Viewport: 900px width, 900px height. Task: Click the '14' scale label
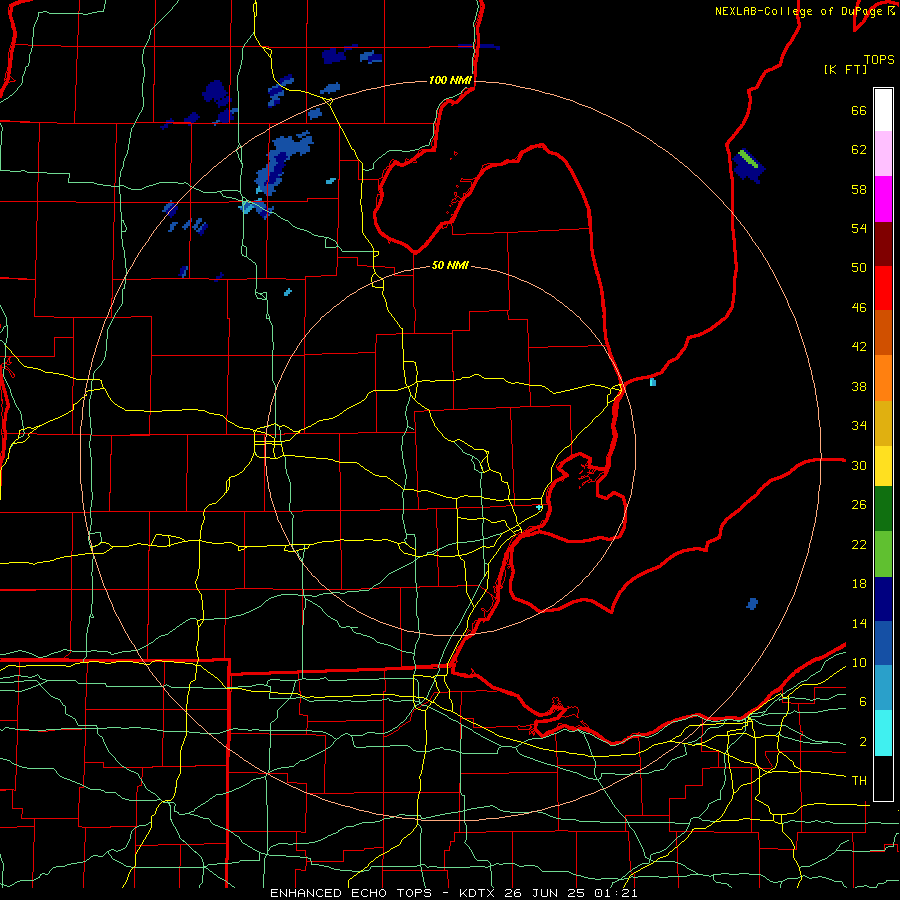pos(859,623)
